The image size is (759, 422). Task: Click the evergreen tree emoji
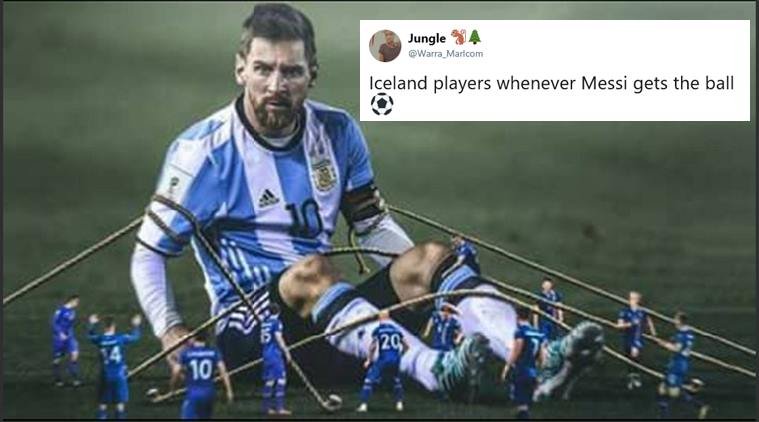[475, 37]
